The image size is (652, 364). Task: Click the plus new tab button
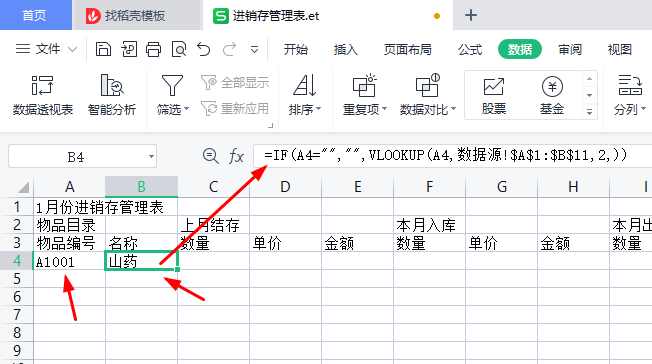471,15
